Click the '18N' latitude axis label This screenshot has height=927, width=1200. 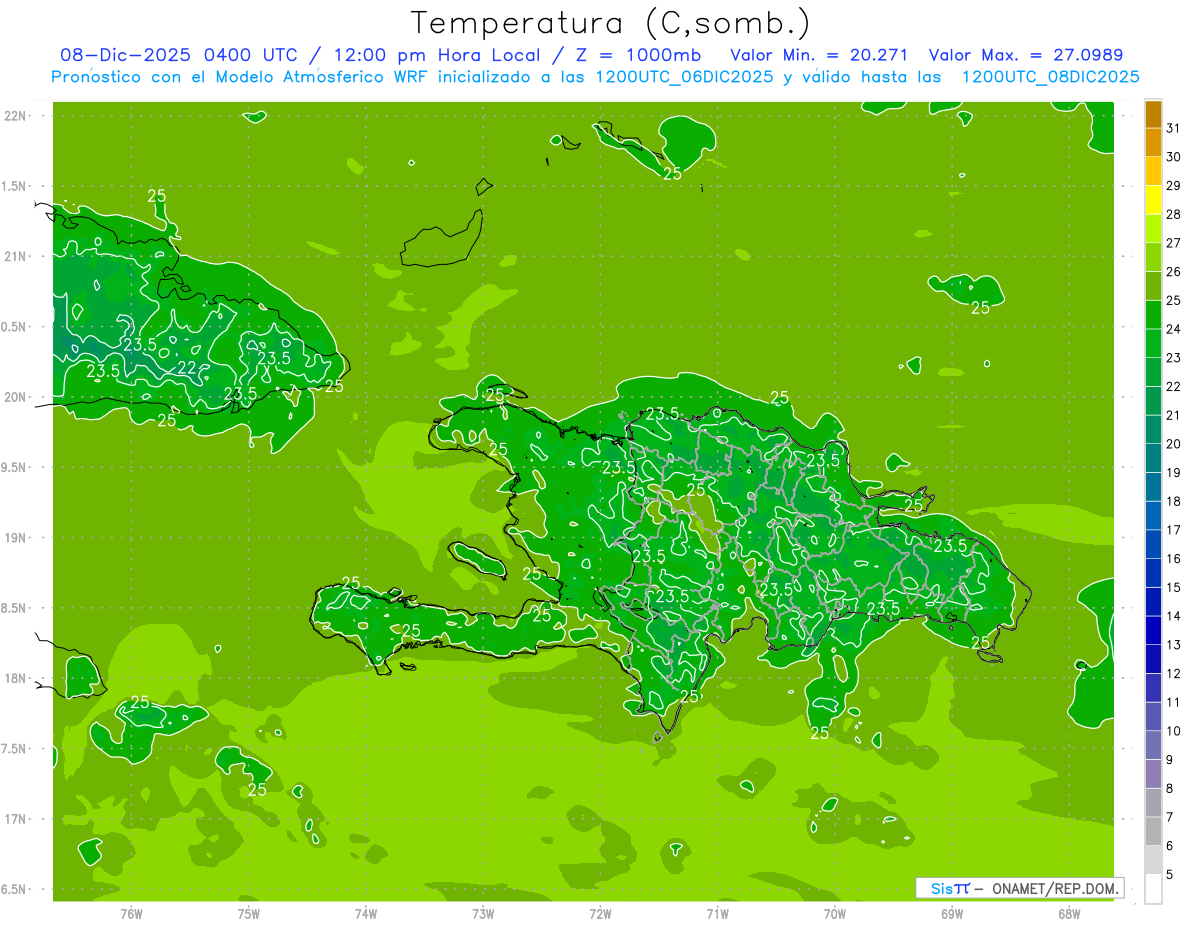16,678
